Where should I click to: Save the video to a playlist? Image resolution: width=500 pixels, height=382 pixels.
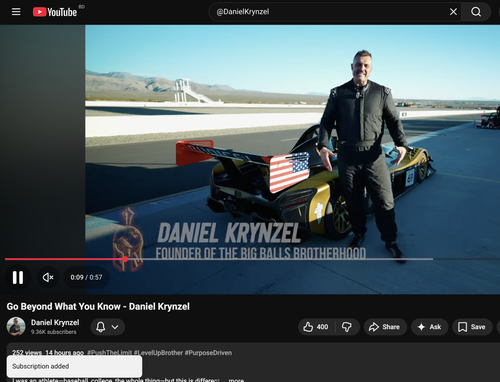coord(472,327)
